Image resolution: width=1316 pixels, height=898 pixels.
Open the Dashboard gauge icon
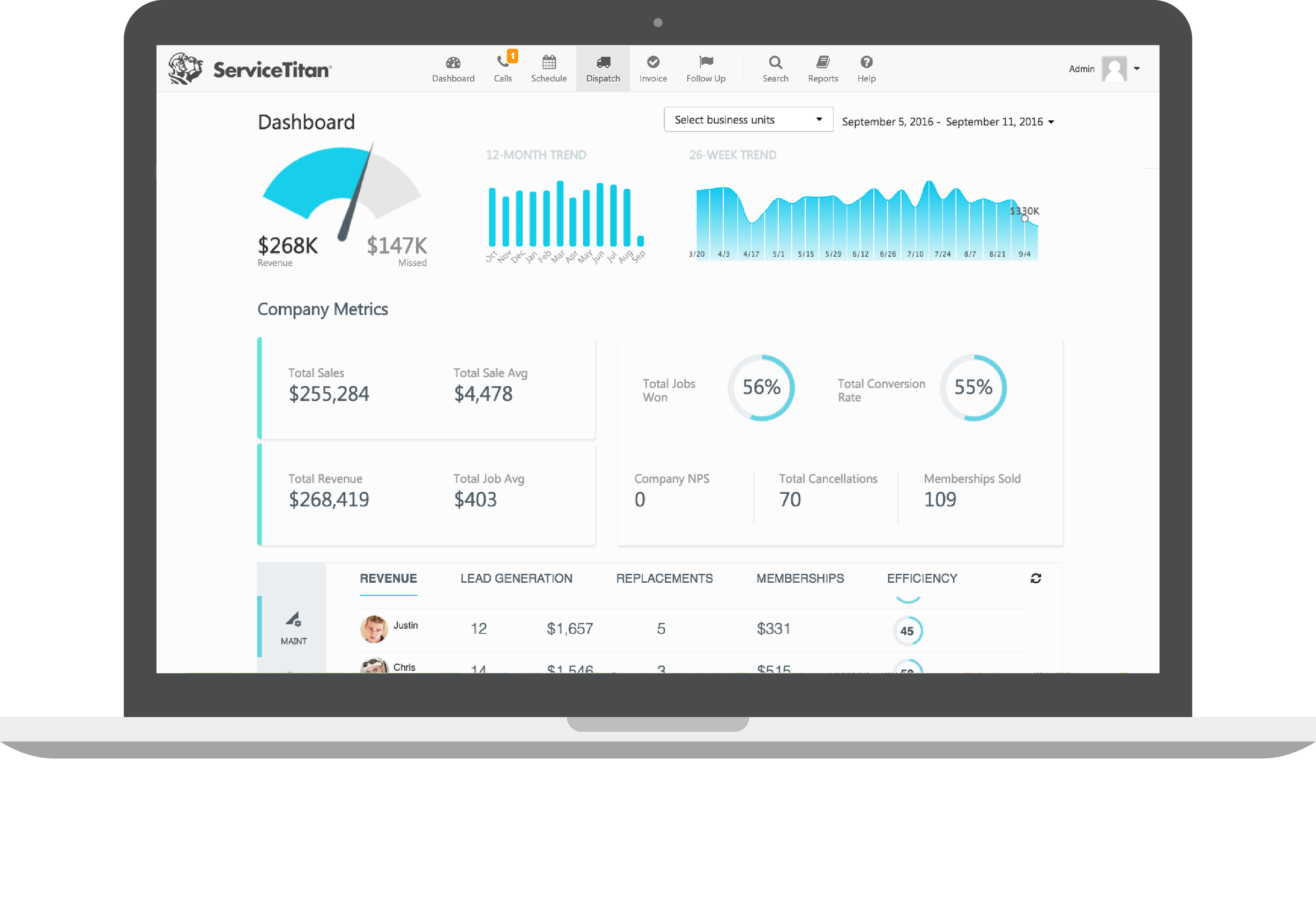(453, 62)
